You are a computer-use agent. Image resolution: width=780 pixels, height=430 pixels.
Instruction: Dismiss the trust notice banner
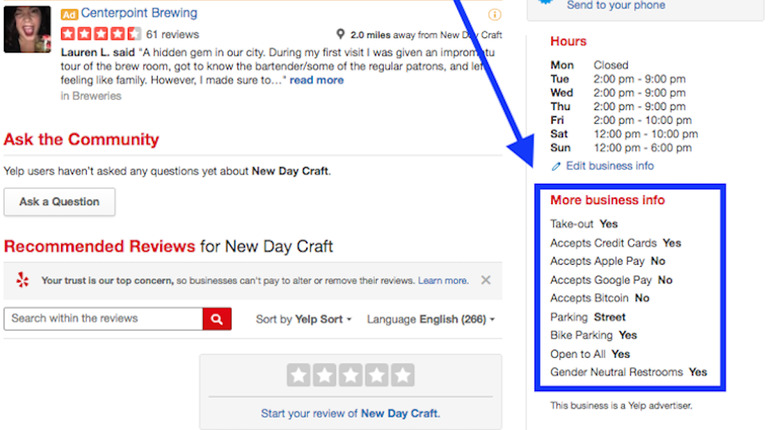[x=486, y=281]
